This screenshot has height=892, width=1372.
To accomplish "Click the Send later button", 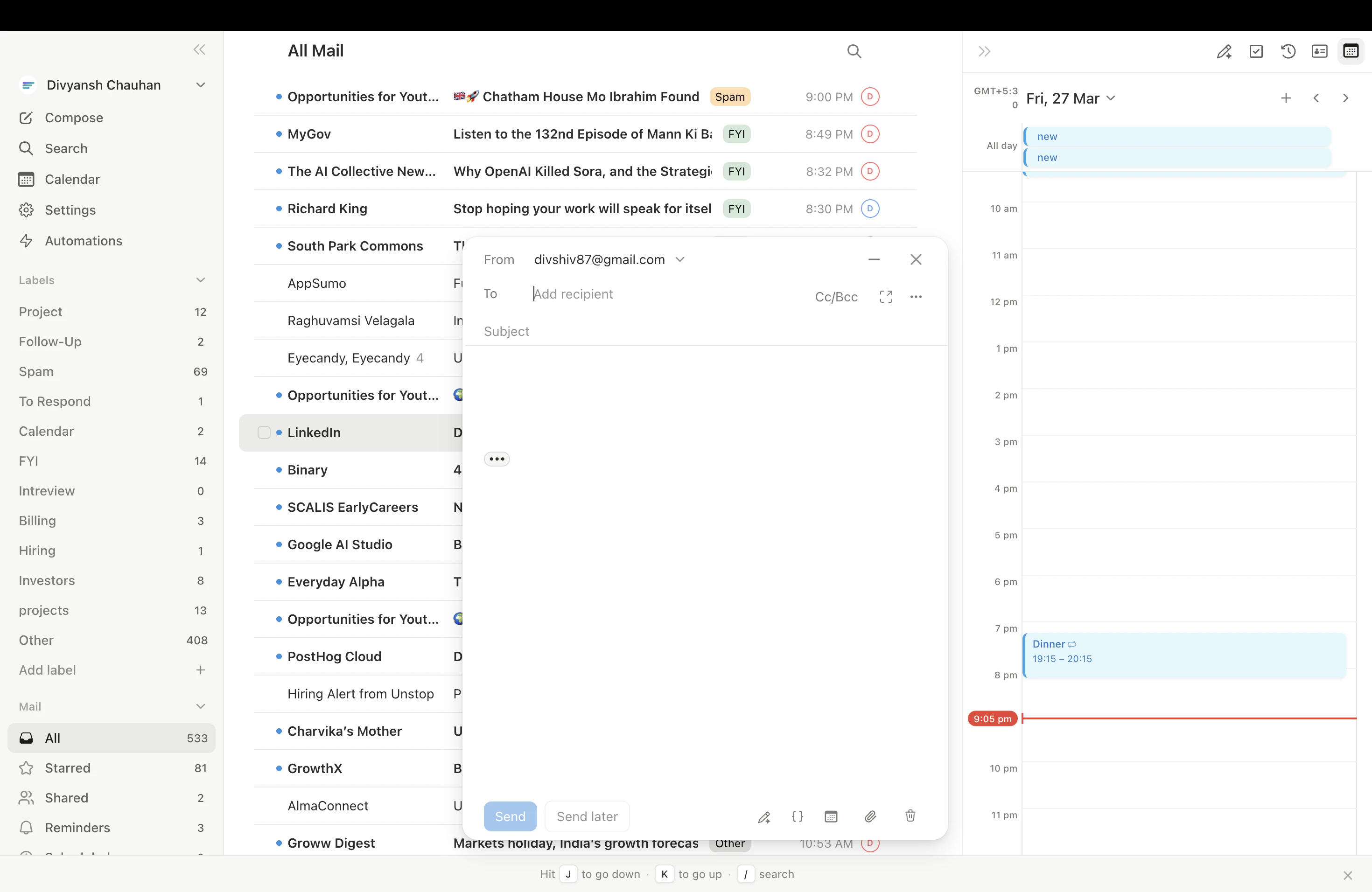I will tap(586, 816).
